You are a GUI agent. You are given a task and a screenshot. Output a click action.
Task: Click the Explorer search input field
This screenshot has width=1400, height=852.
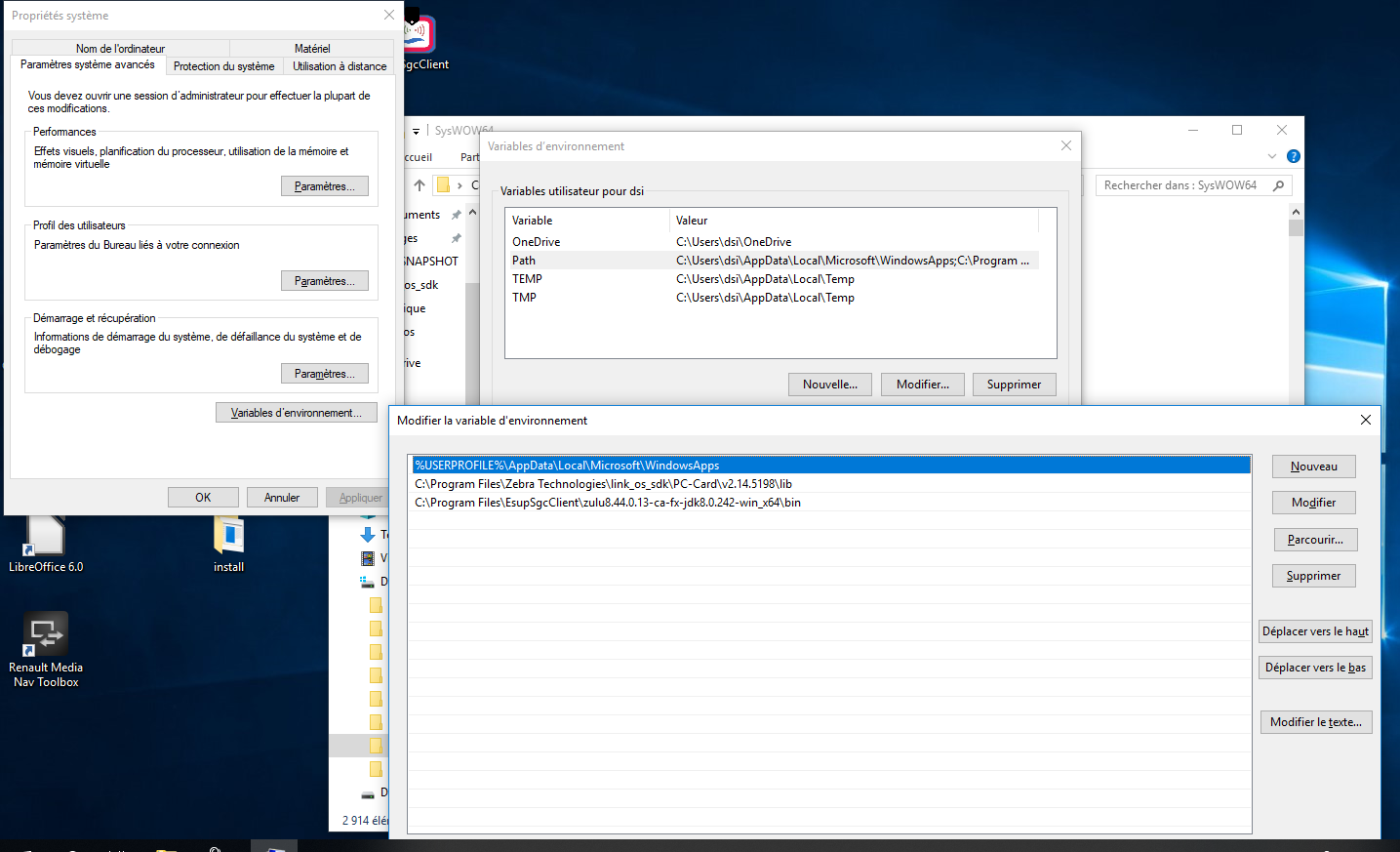(1180, 185)
